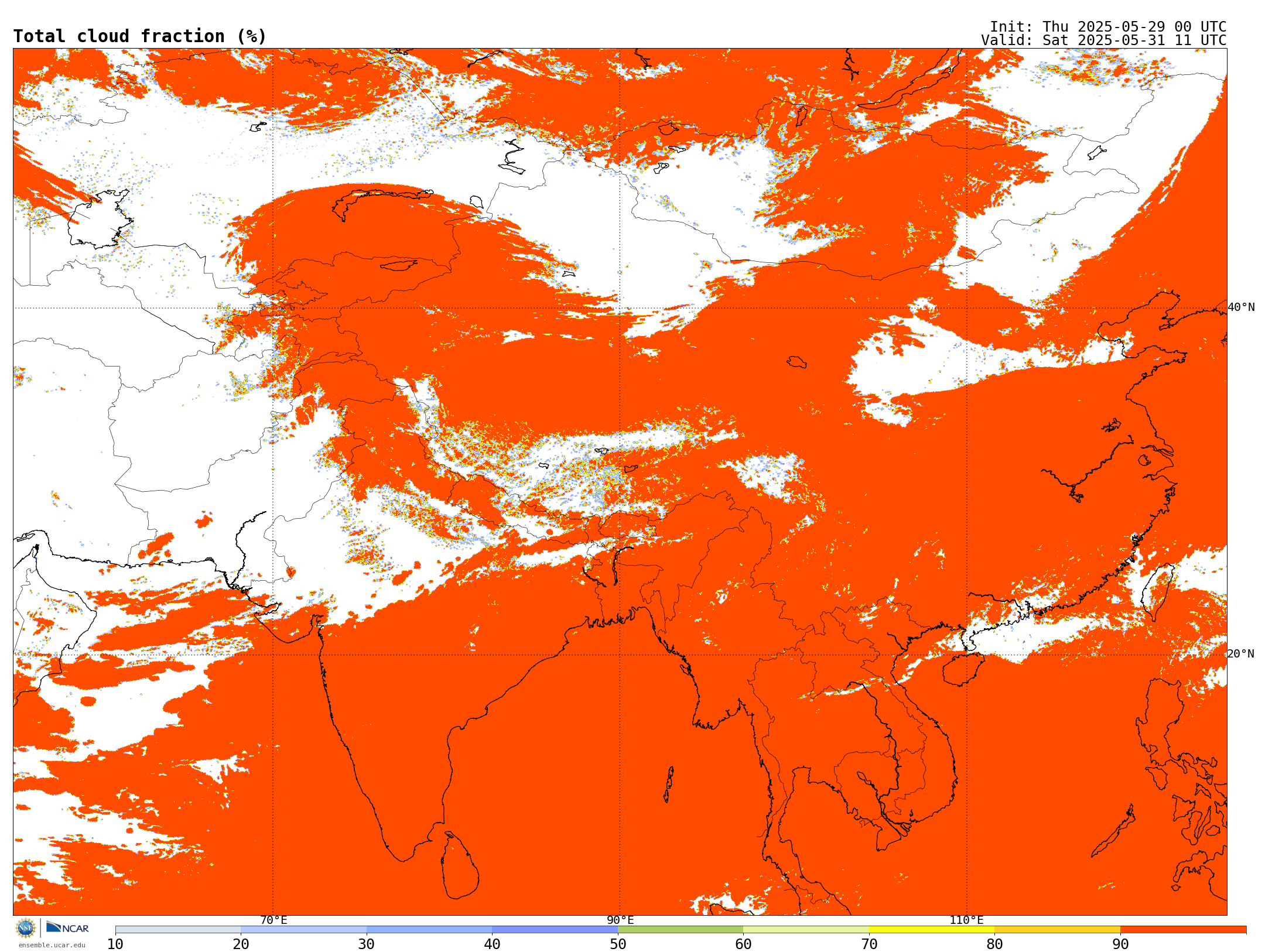
Task: Click the 90°E longitude label
Action: [620, 920]
